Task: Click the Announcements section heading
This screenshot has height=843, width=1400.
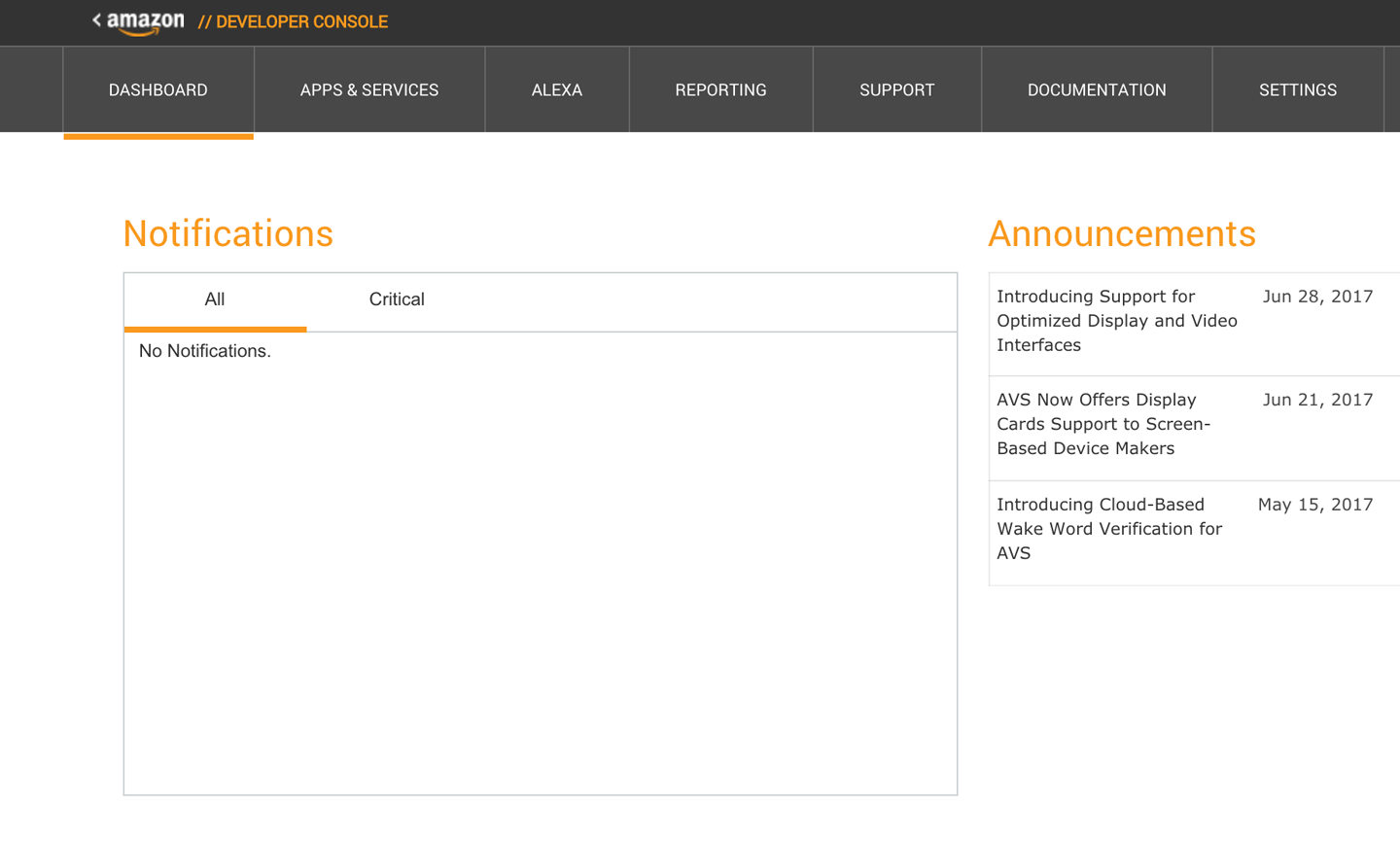Action: (x=1122, y=234)
